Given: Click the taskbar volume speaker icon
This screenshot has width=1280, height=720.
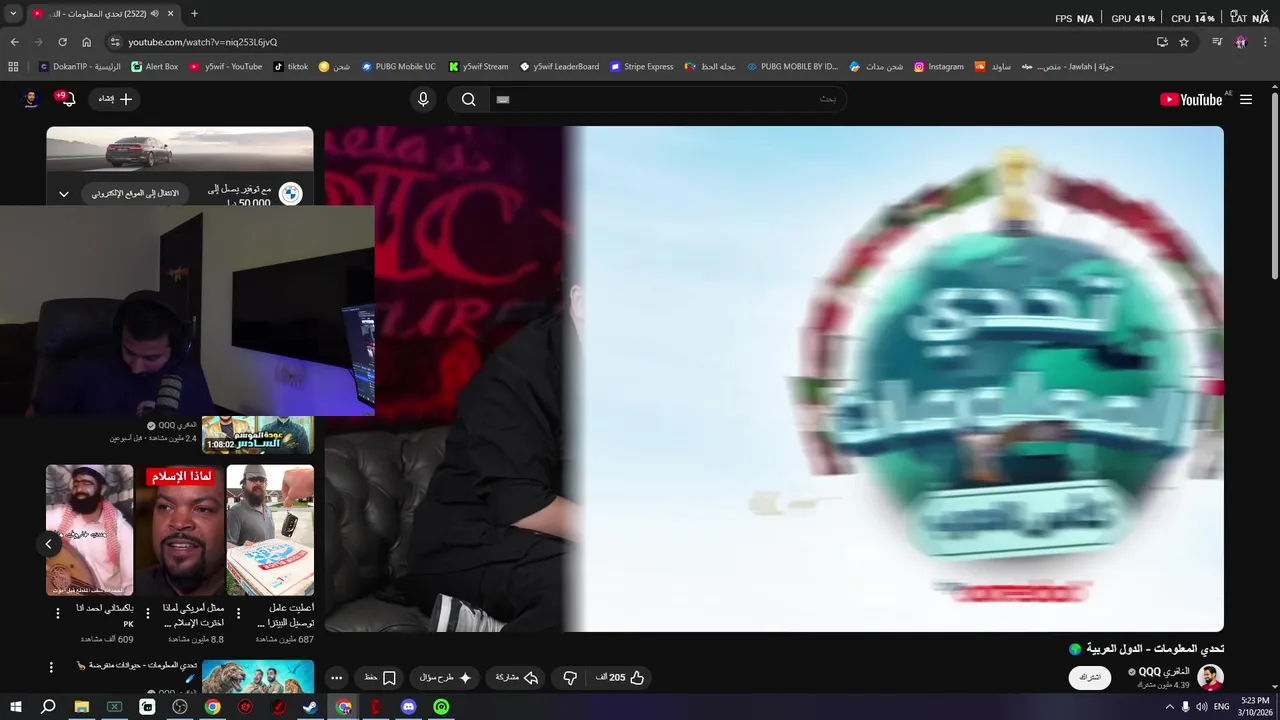Looking at the screenshot, I should (1201, 707).
